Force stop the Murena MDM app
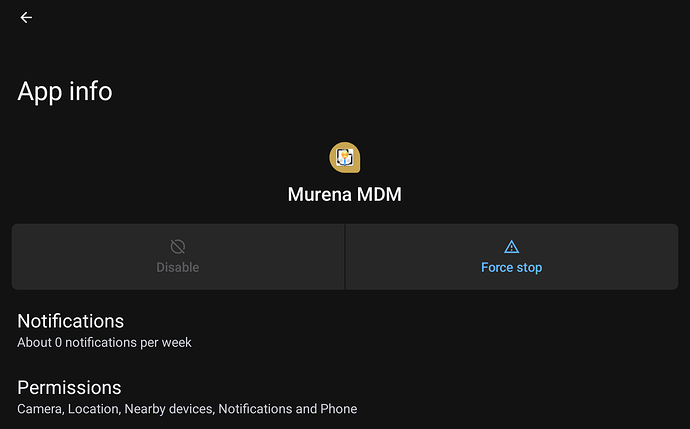Screen dimensions: 690x429 point(512,257)
